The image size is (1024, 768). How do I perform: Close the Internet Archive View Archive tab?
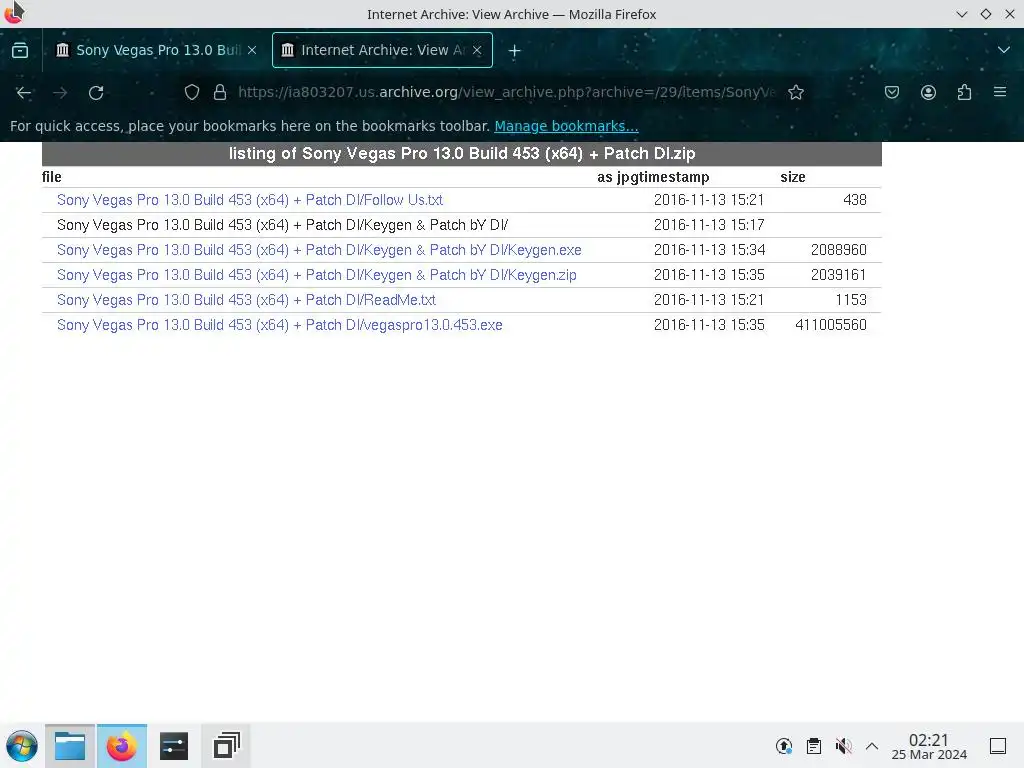pos(477,50)
